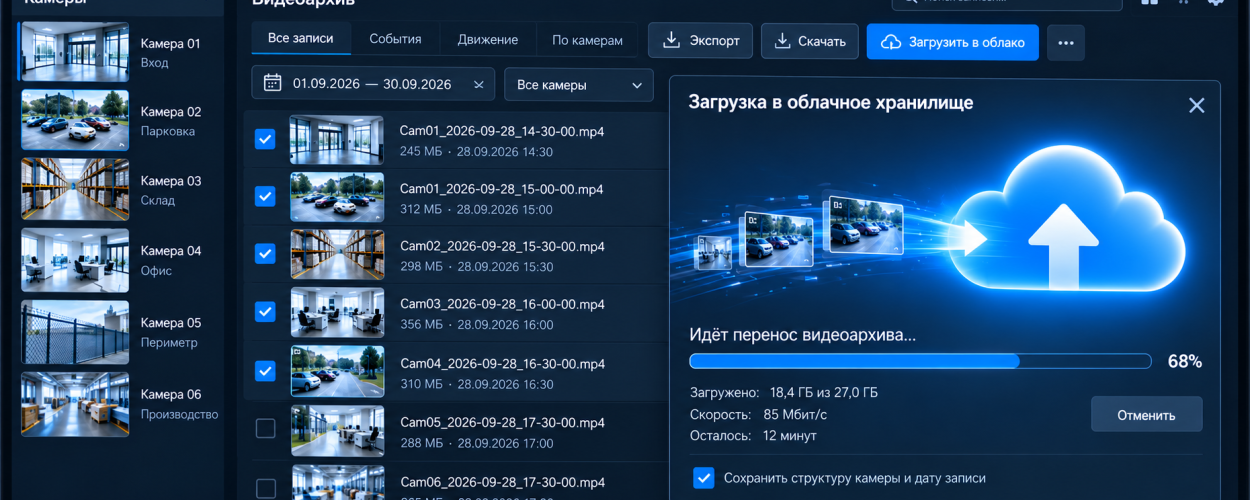Viewport: 1250px width, 500px height.
Task: Open the thumbnail of Cam03_2026-09-28_16-00-00.mp4
Action: [x=337, y=312]
